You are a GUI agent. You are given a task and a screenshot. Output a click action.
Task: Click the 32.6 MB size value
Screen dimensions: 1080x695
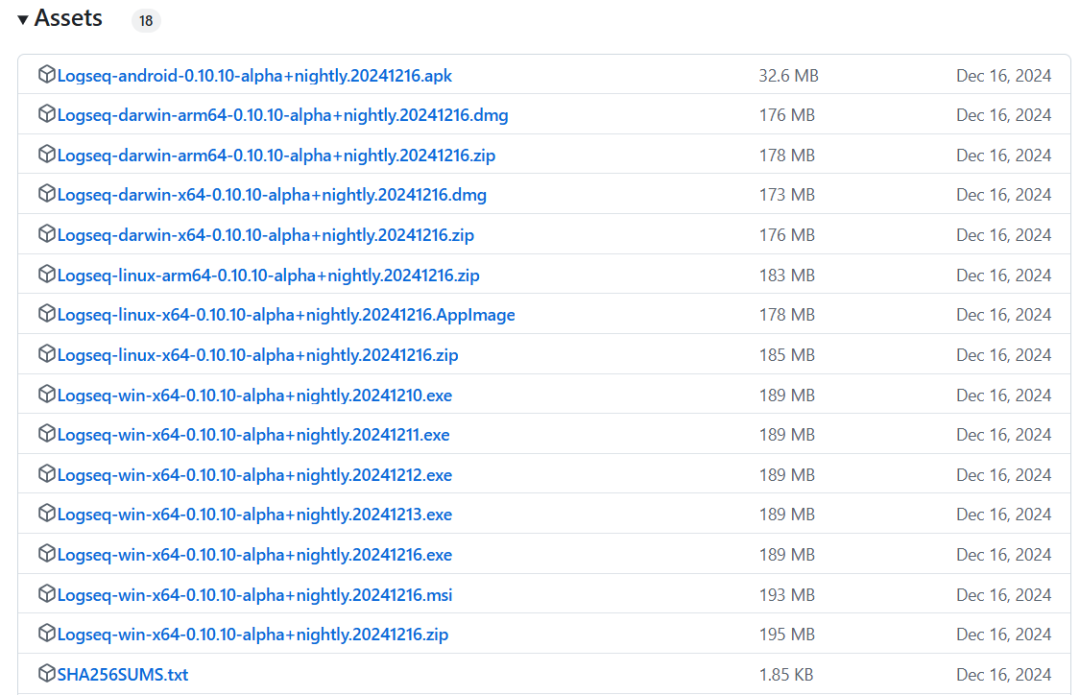click(x=789, y=76)
